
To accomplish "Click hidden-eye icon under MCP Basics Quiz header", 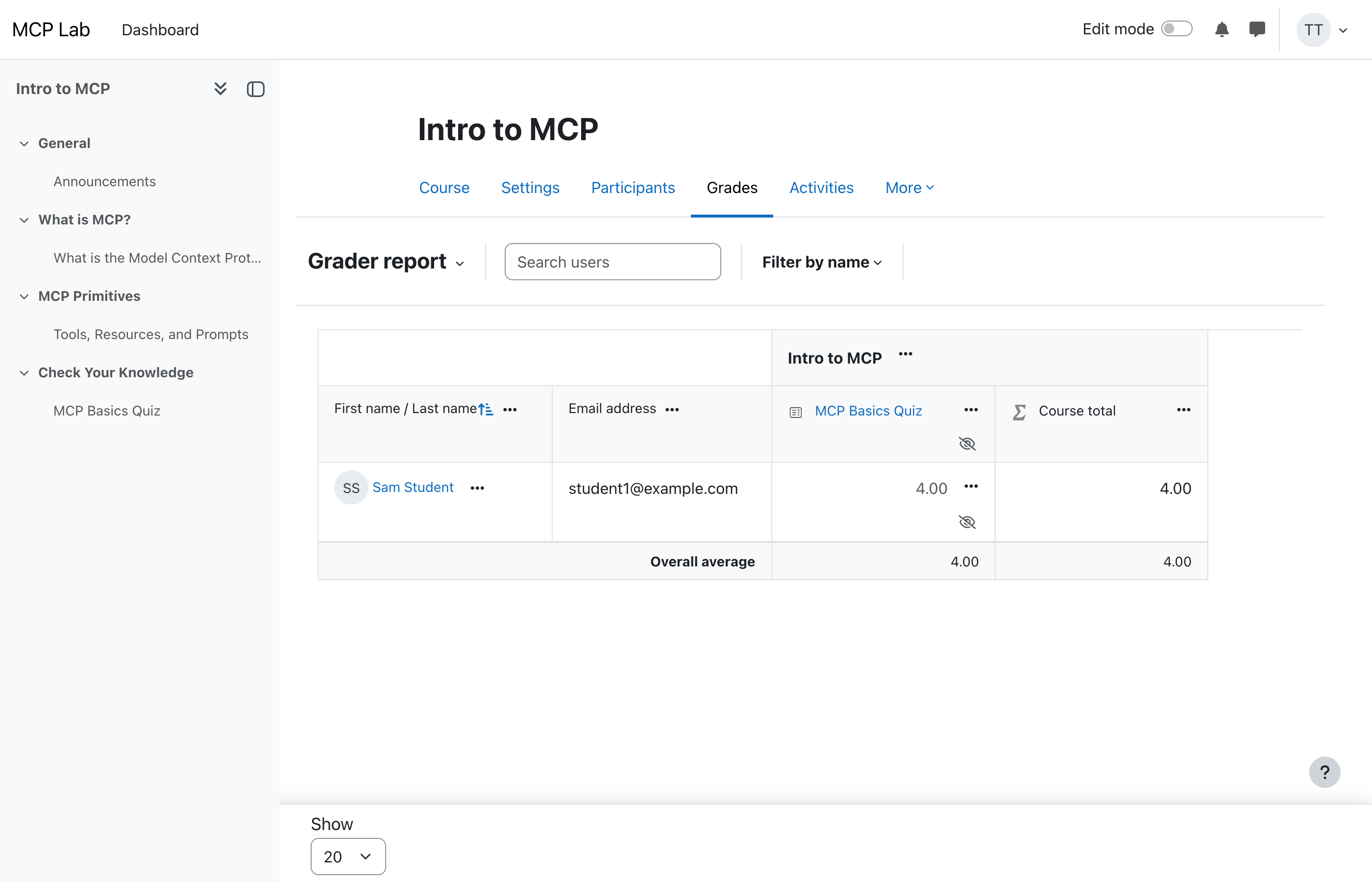I will [967, 444].
